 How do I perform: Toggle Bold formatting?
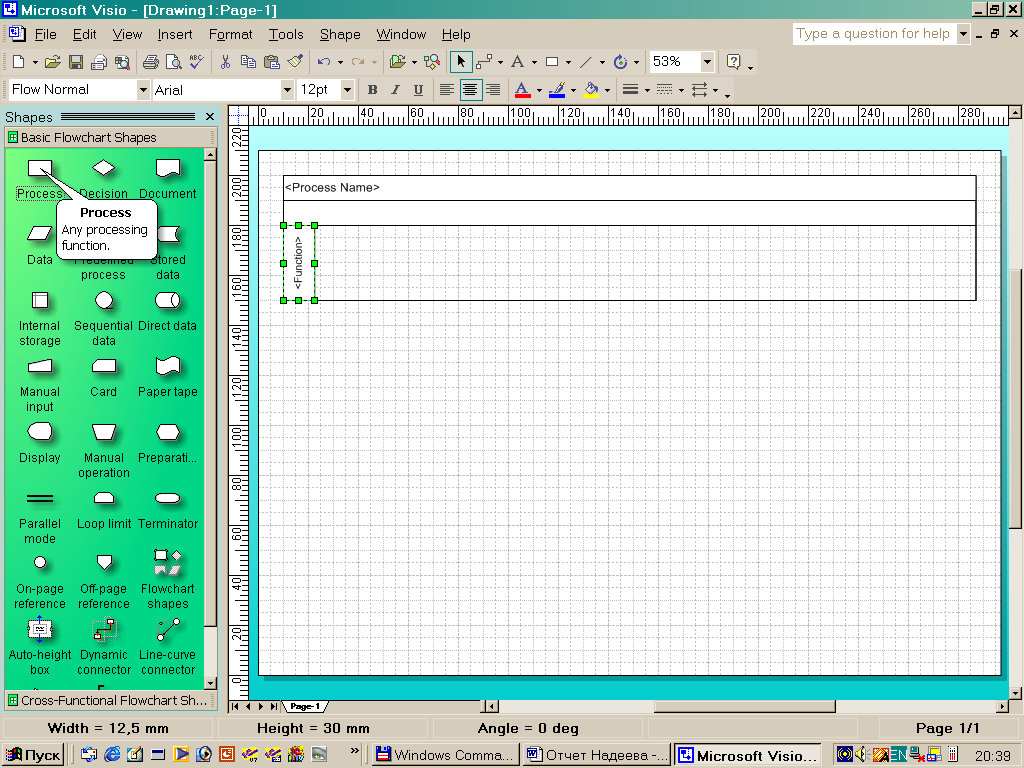pyautogui.click(x=372, y=89)
